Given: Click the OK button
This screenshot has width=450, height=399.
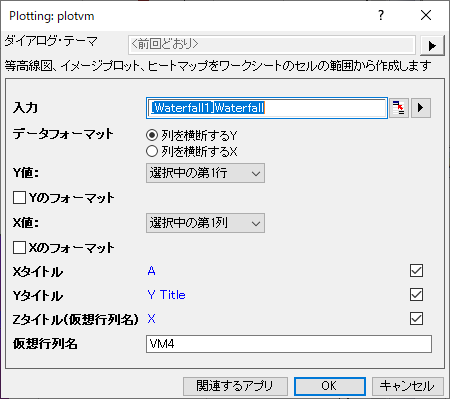Looking at the screenshot, I should (330, 386).
